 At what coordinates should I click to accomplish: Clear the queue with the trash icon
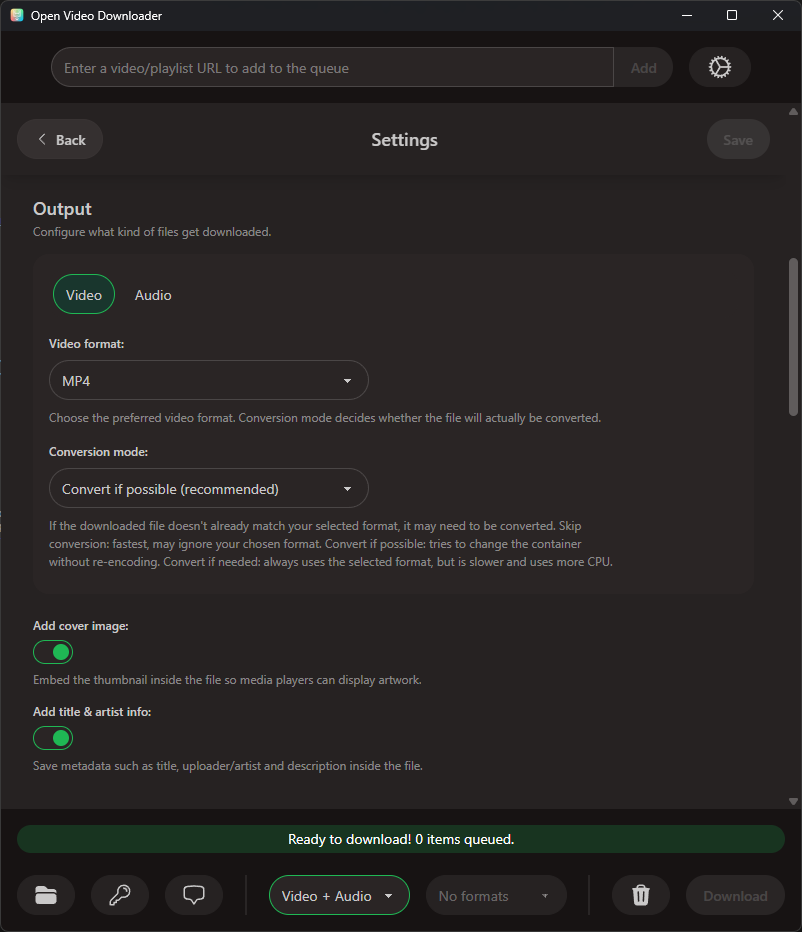(640, 895)
